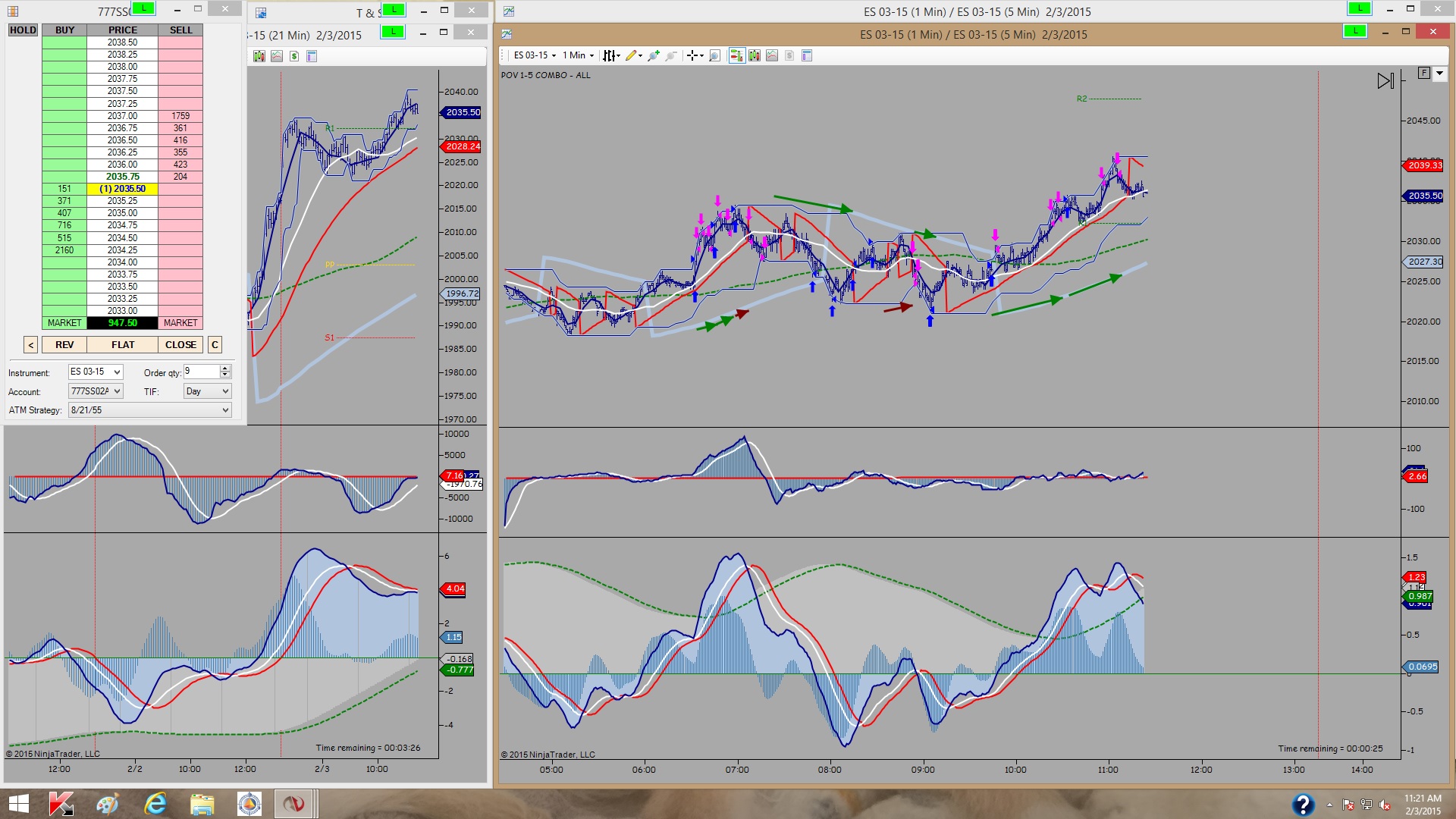The height and width of the screenshot is (819, 1456).
Task: Click the REV reverse button
Action: click(64, 345)
